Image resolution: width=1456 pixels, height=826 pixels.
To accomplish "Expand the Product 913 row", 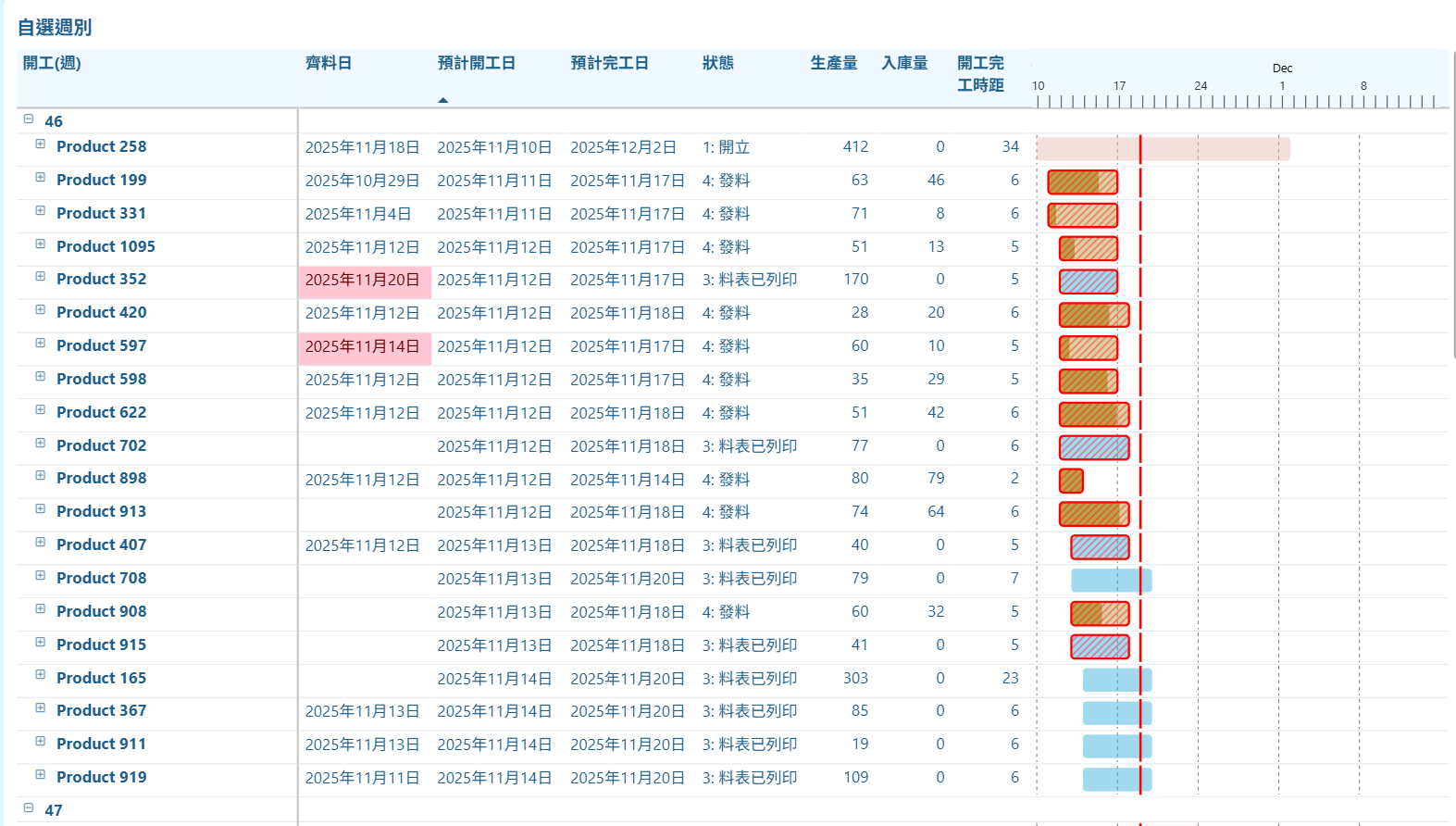I will pos(41,509).
